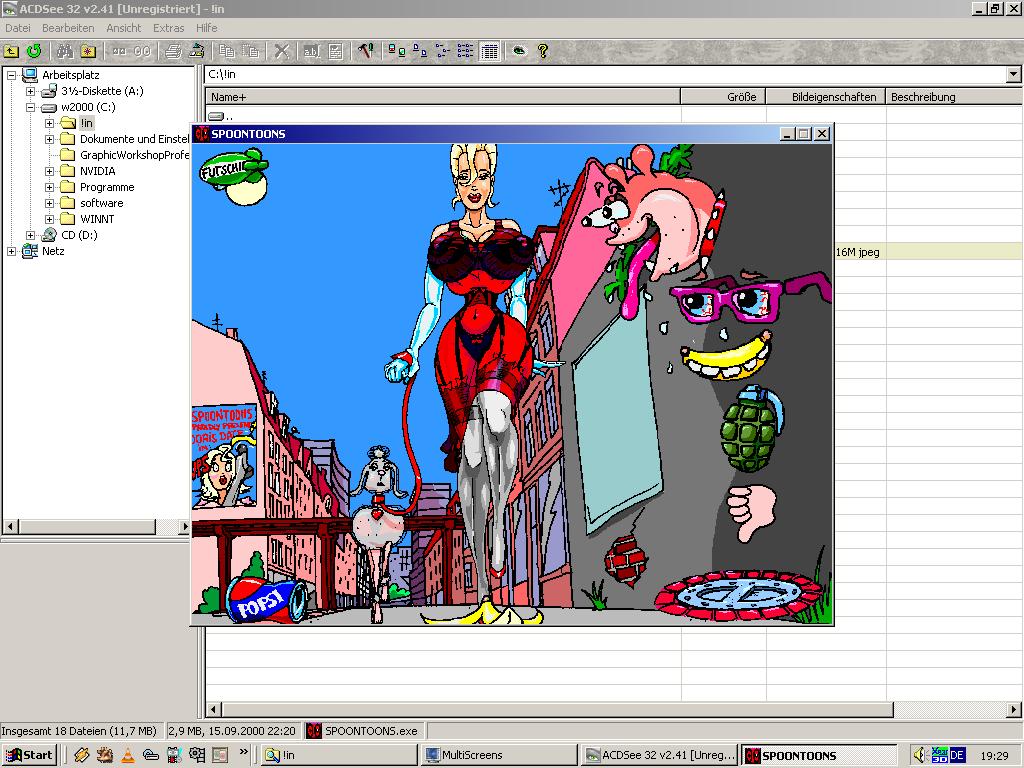This screenshot has height=768, width=1024.
Task: Open the Ansicht menu
Action: click(123, 28)
